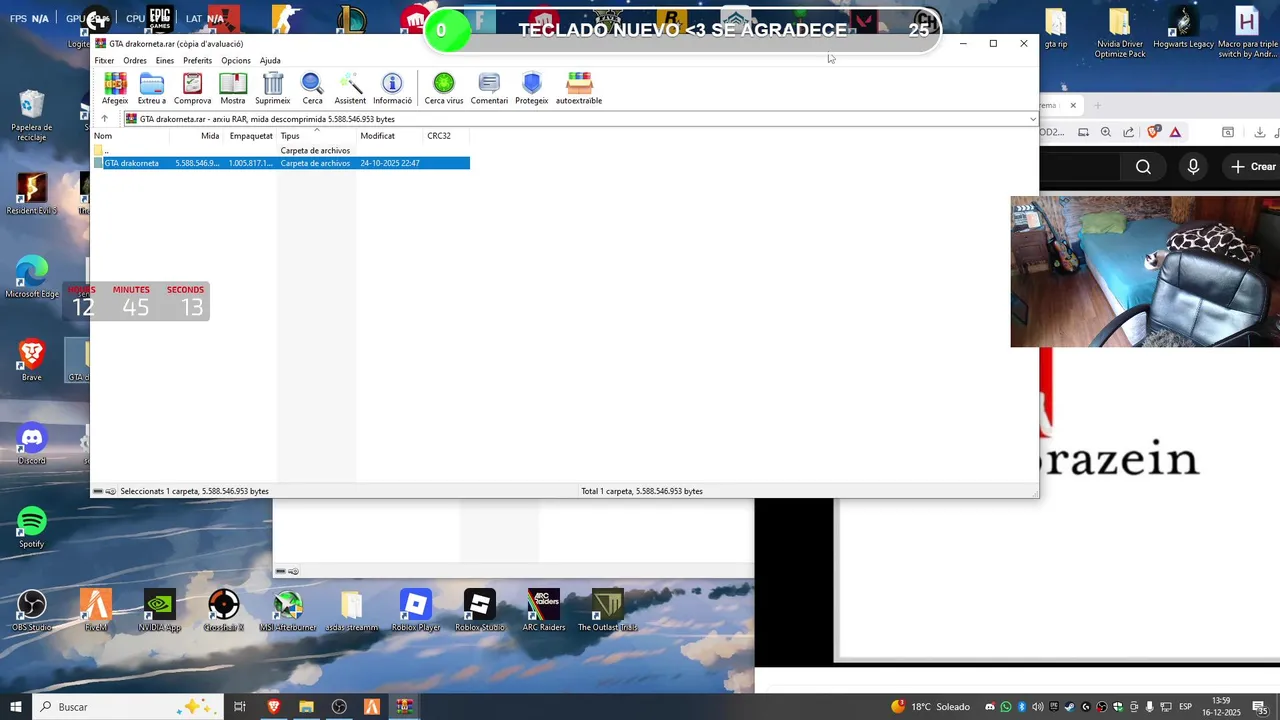Viewport: 1280px width, 720px height.
Task: Click the Microsoft Edge desktop icon
Action: [32, 277]
